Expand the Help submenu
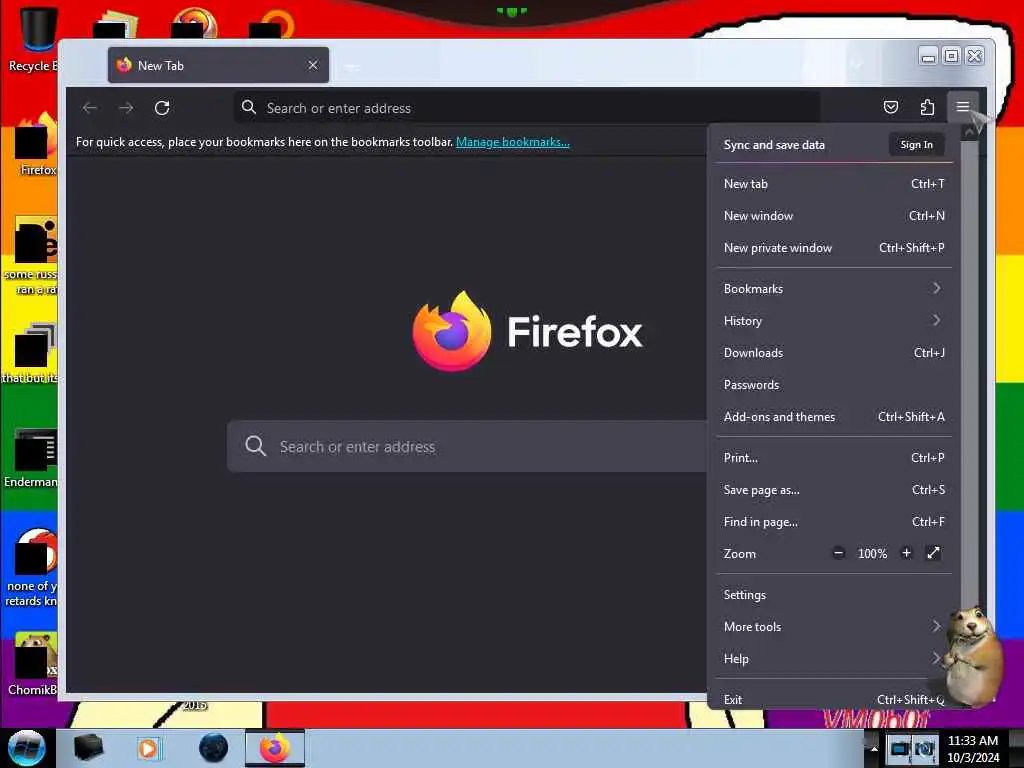Viewport: 1024px width, 768px height. (x=834, y=659)
